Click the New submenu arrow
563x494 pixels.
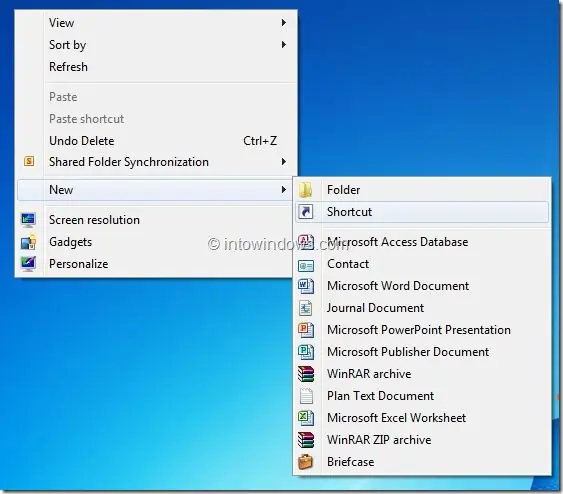tap(284, 190)
